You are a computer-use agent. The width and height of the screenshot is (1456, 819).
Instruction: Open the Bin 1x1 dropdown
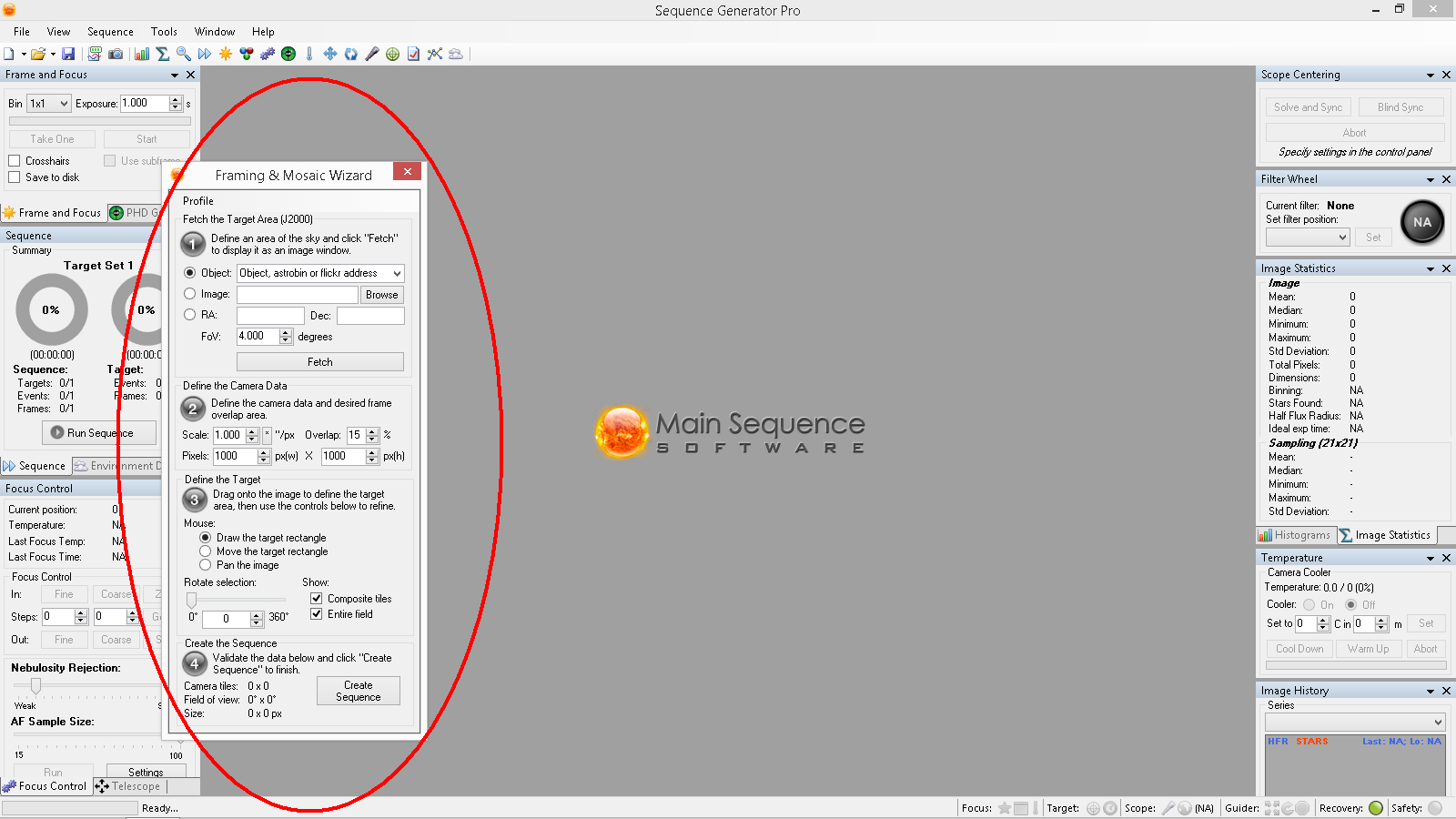point(49,104)
